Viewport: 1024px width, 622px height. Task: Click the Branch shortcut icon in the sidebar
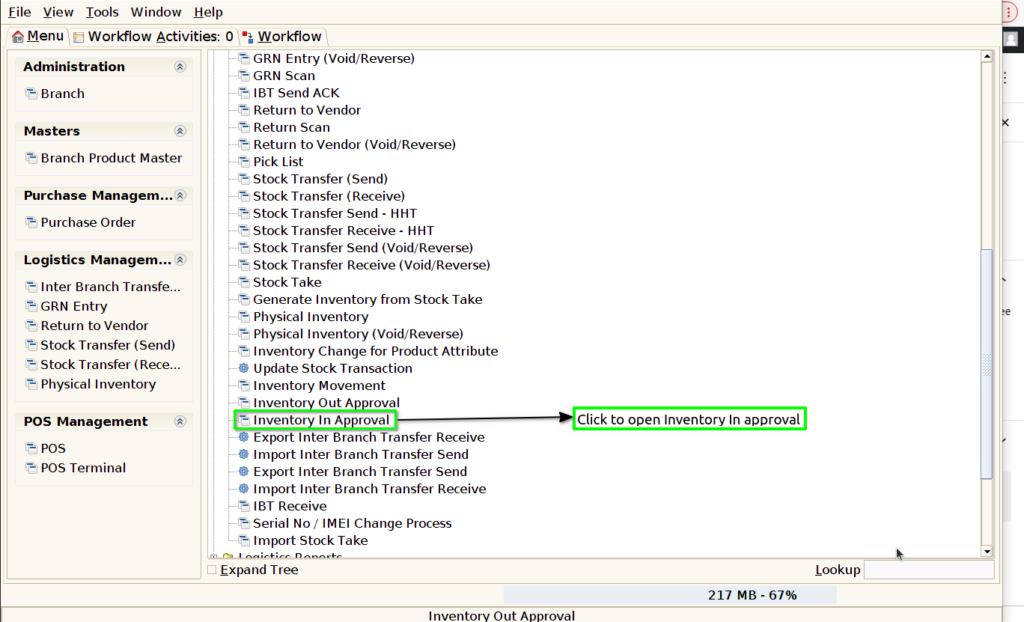click(x=31, y=93)
